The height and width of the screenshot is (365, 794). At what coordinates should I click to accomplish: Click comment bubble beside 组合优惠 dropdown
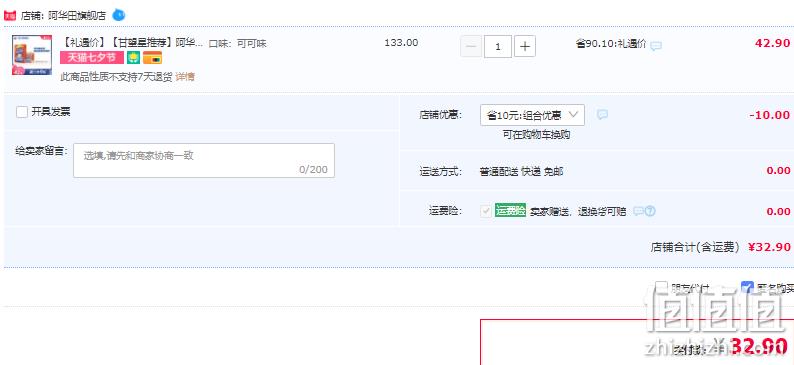point(602,114)
